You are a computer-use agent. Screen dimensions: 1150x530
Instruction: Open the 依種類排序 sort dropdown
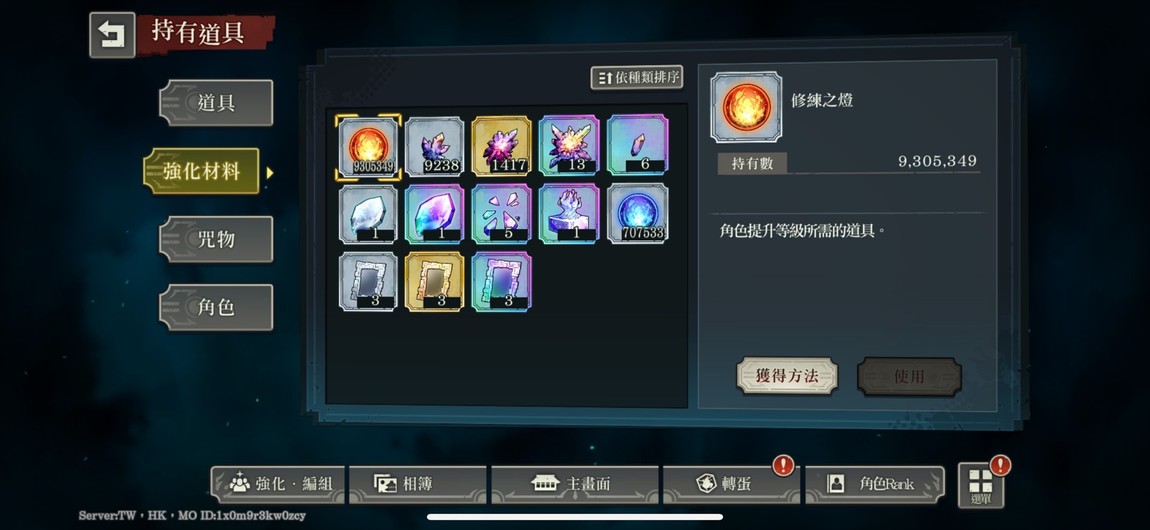click(x=637, y=77)
